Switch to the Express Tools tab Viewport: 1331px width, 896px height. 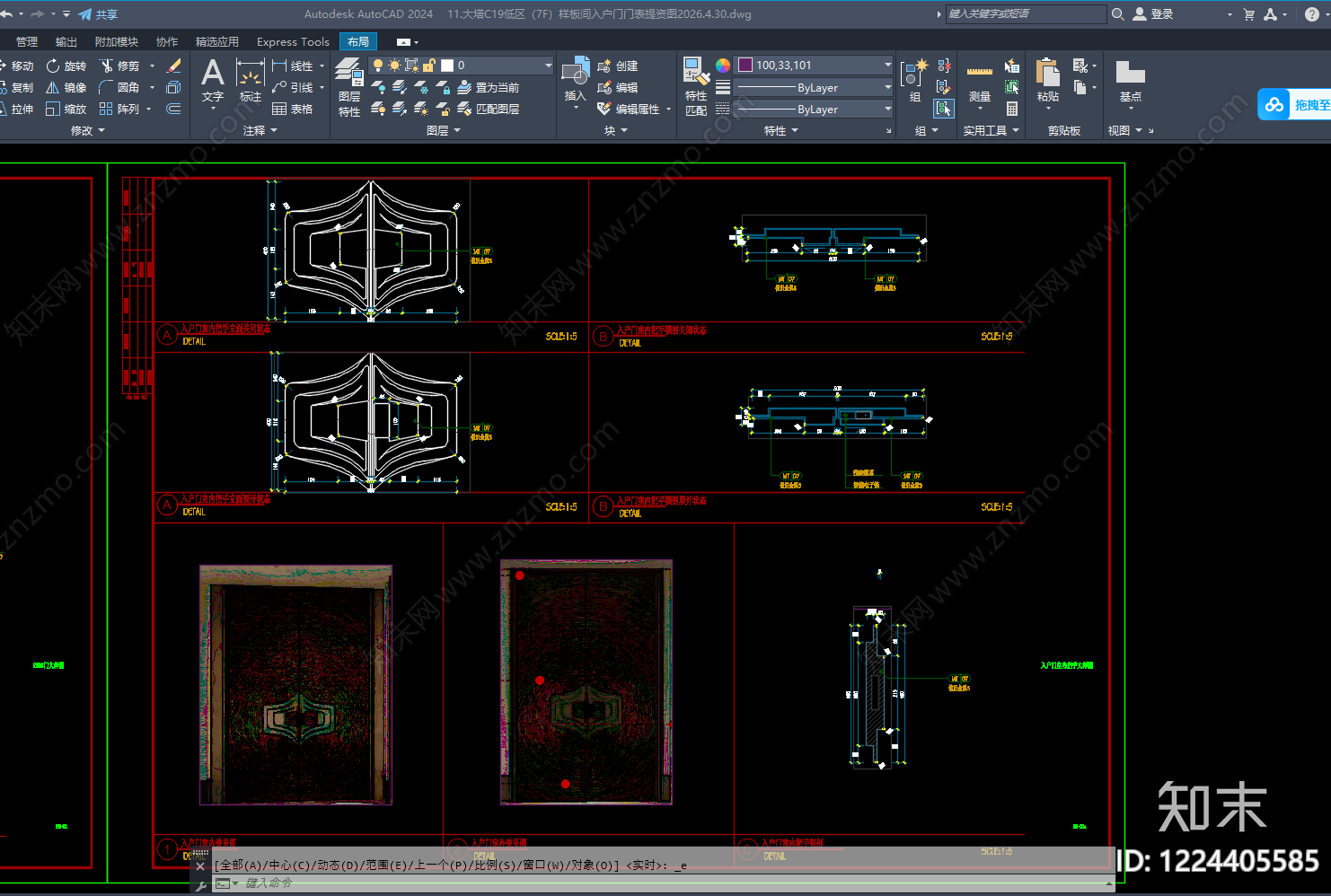293,41
